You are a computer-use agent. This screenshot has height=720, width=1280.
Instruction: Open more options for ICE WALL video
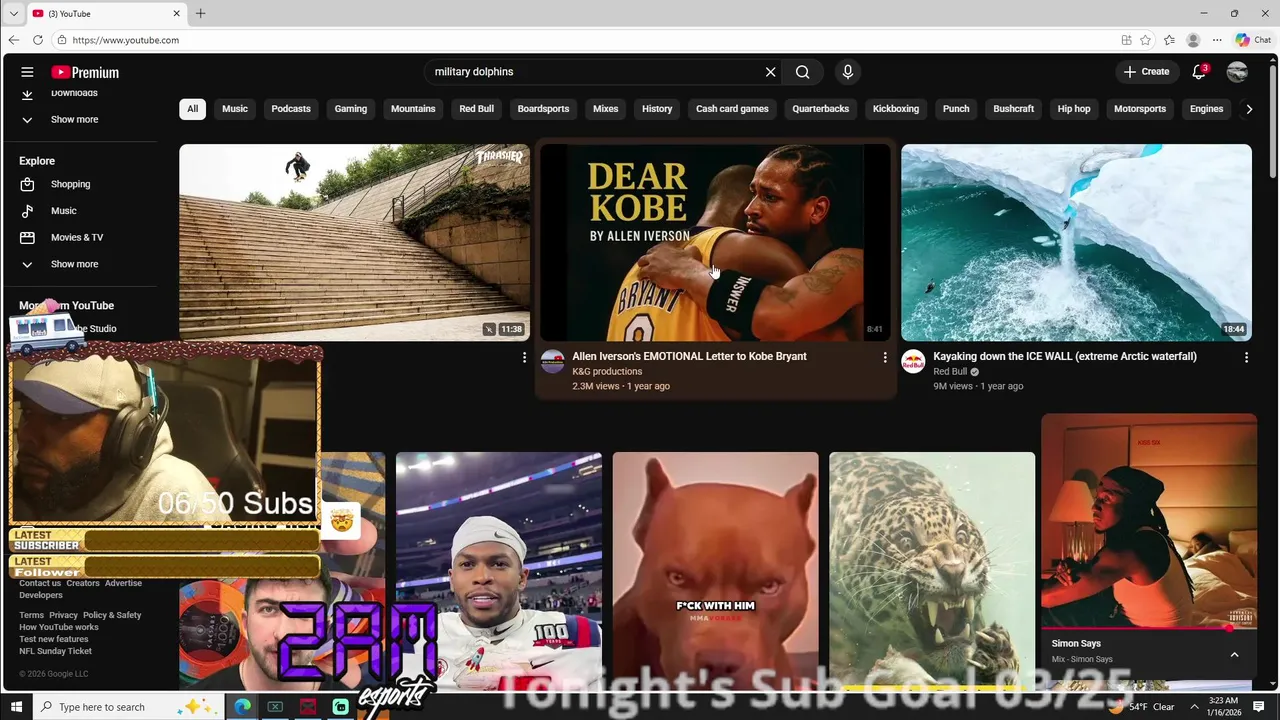tap(1246, 357)
